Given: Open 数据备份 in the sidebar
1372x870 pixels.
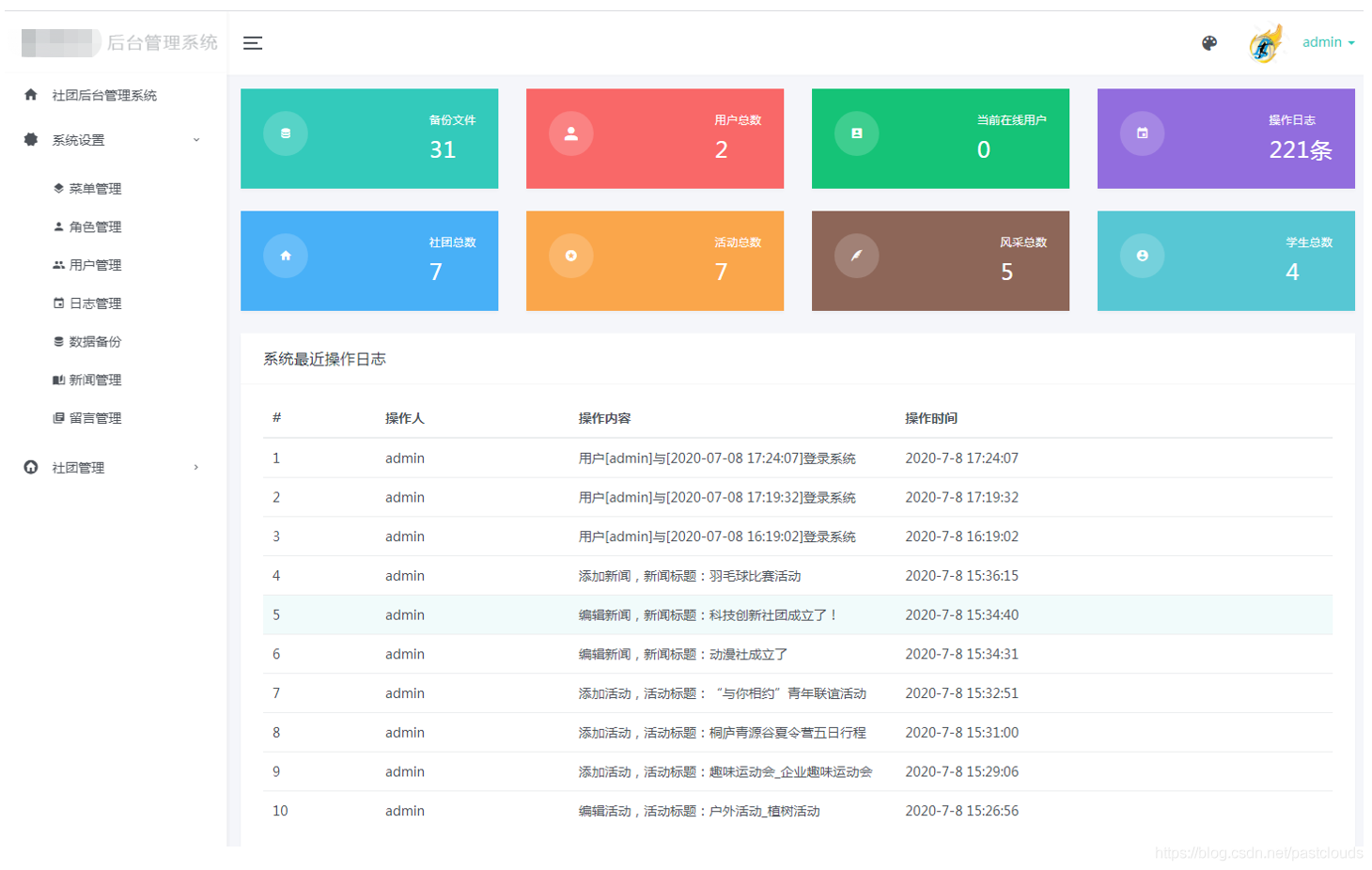Looking at the screenshot, I should (x=95, y=342).
